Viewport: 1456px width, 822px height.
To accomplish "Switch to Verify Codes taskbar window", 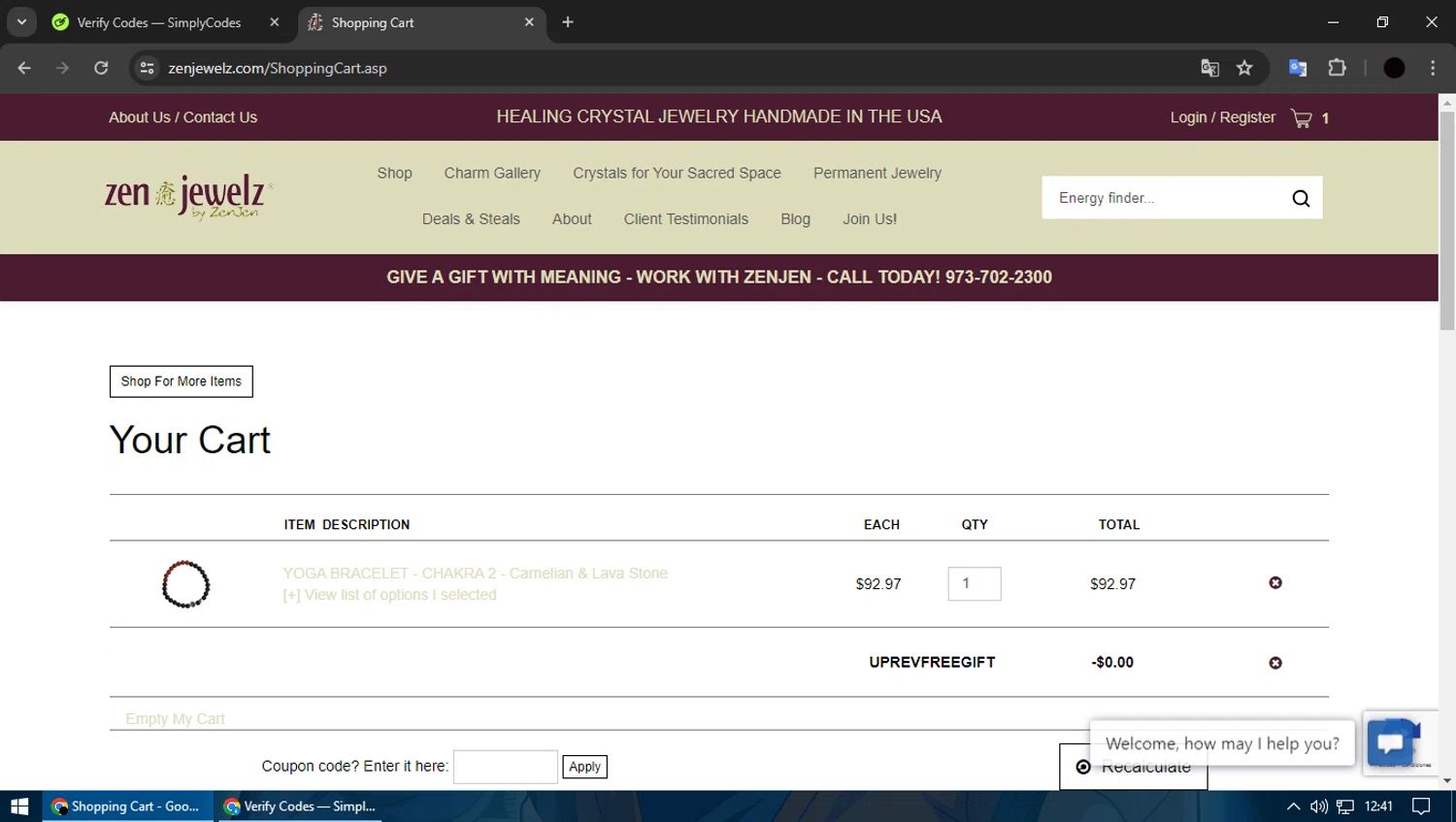I will tap(298, 806).
